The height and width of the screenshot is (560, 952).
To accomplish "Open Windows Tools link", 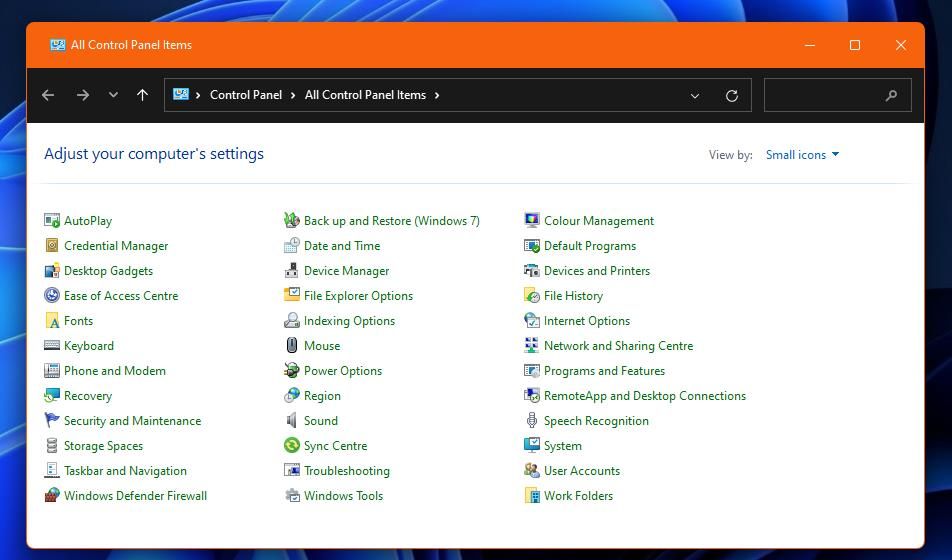I will point(344,496).
